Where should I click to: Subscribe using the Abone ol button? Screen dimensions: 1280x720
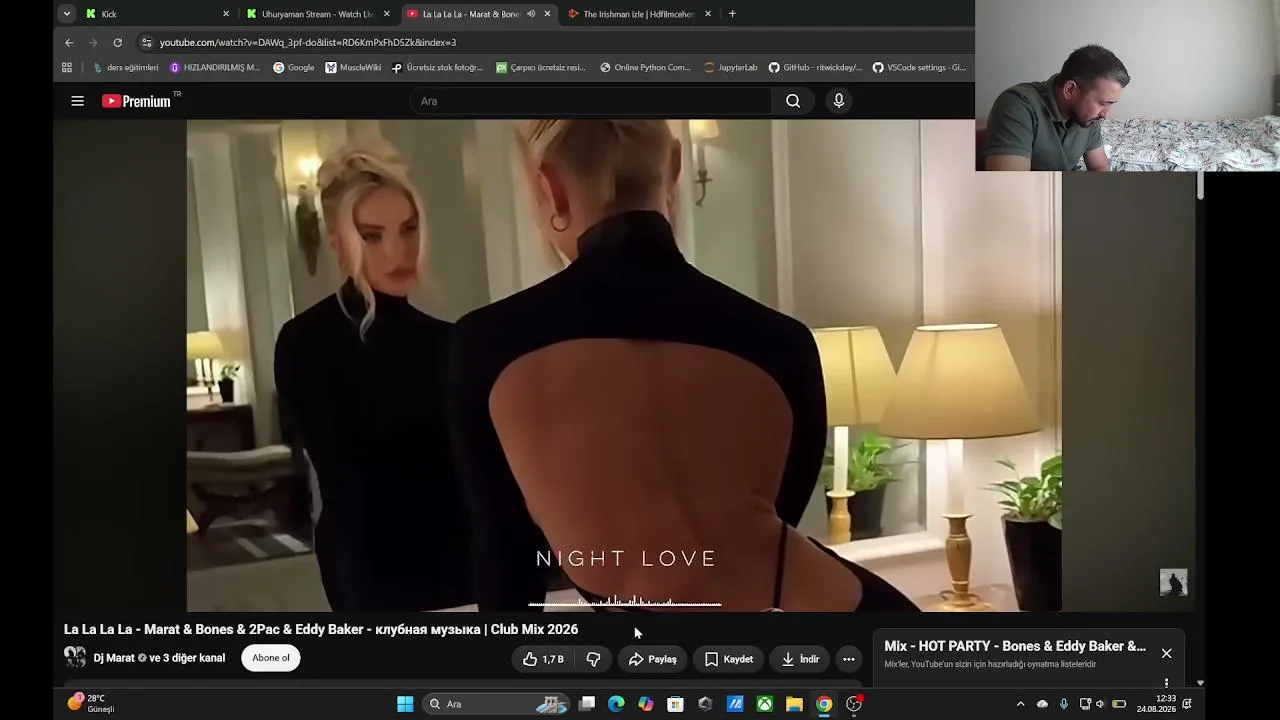click(x=270, y=658)
